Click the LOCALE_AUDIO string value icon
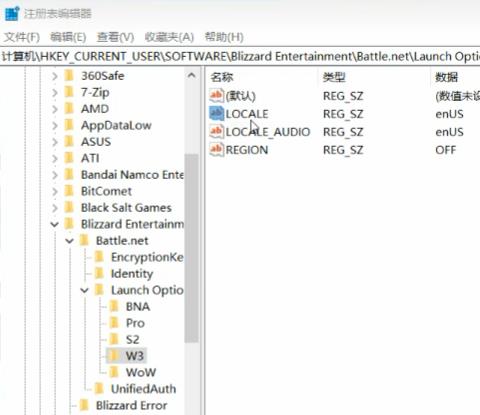The height and width of the screenshot is (415, 480). tap(216, 132)
